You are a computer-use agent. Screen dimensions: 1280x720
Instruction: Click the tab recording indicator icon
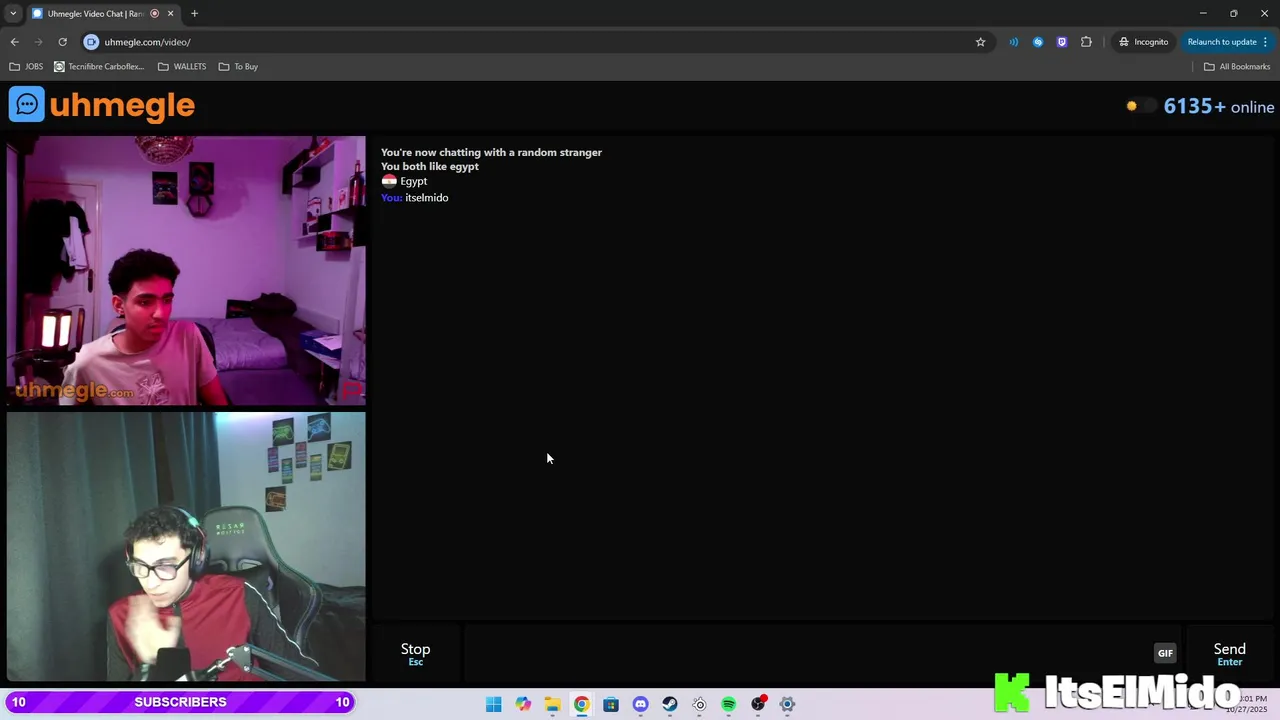(154, 14)
